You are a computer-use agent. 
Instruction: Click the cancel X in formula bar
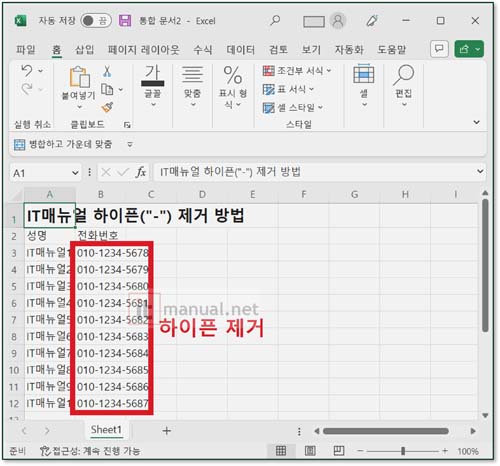point(106,172)
